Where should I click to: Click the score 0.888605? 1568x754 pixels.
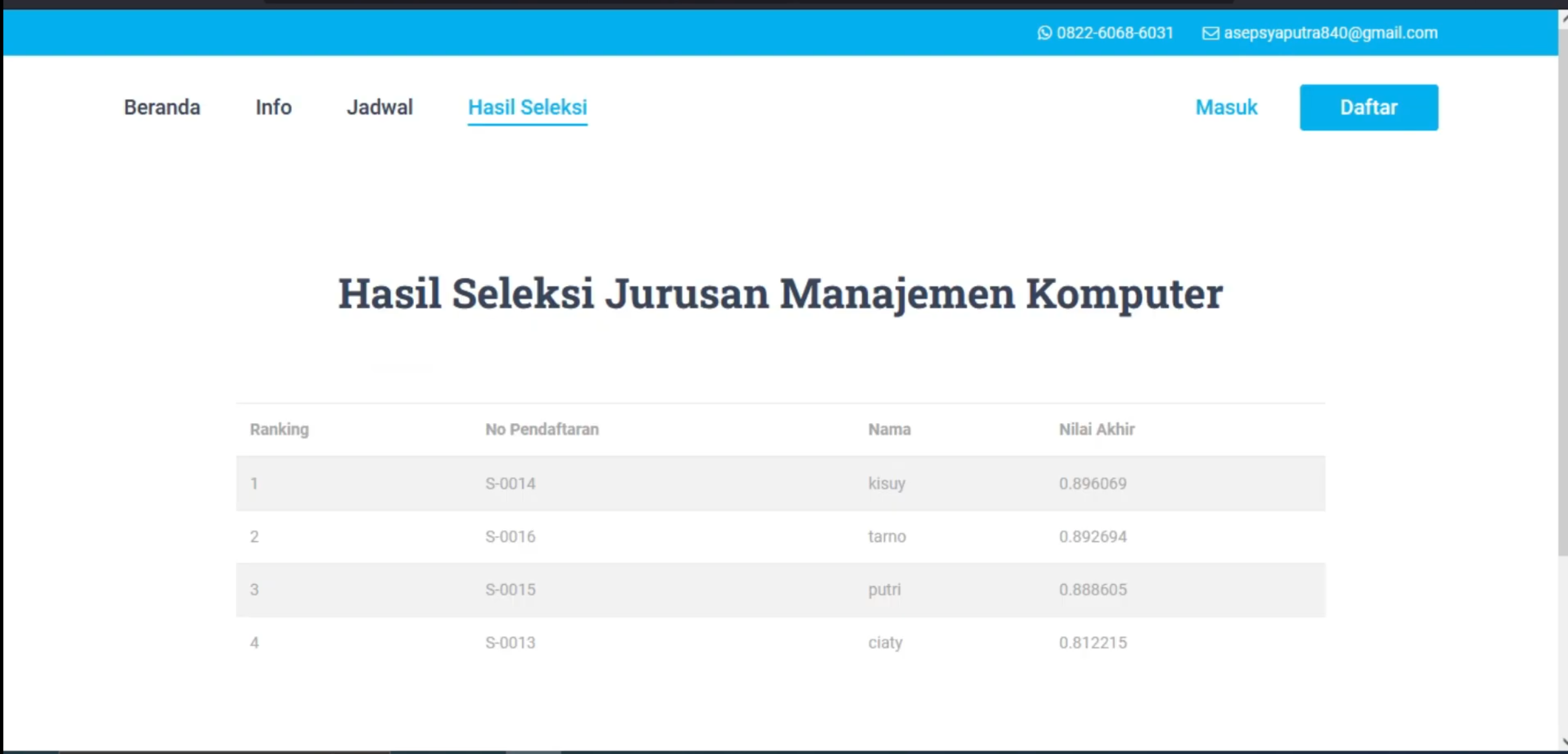1093,589
